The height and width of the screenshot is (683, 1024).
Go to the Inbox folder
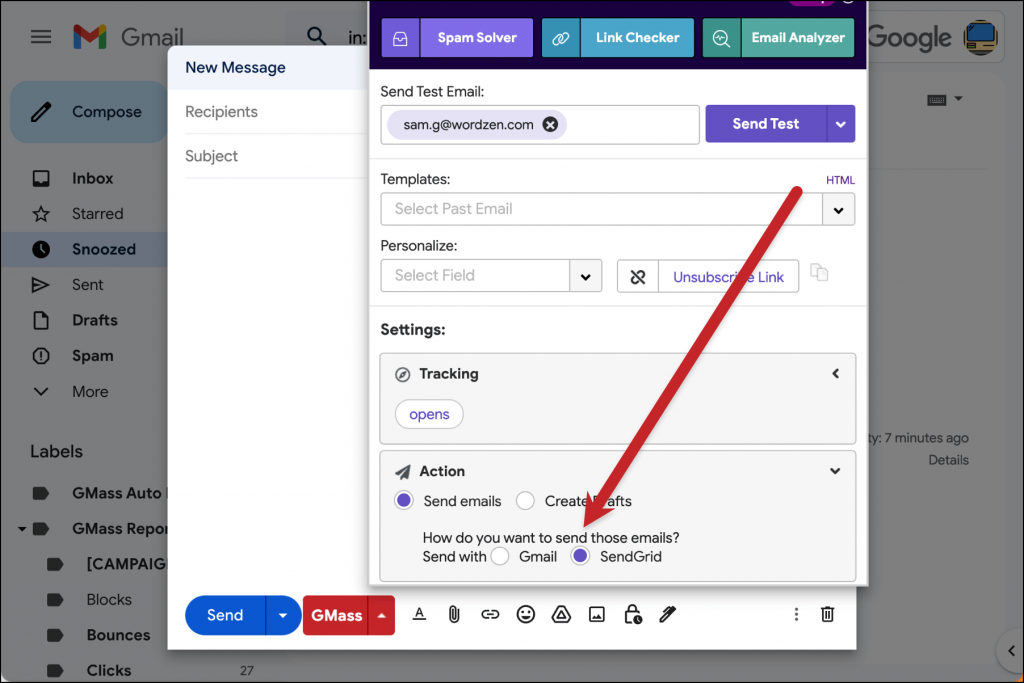point(92,178)
